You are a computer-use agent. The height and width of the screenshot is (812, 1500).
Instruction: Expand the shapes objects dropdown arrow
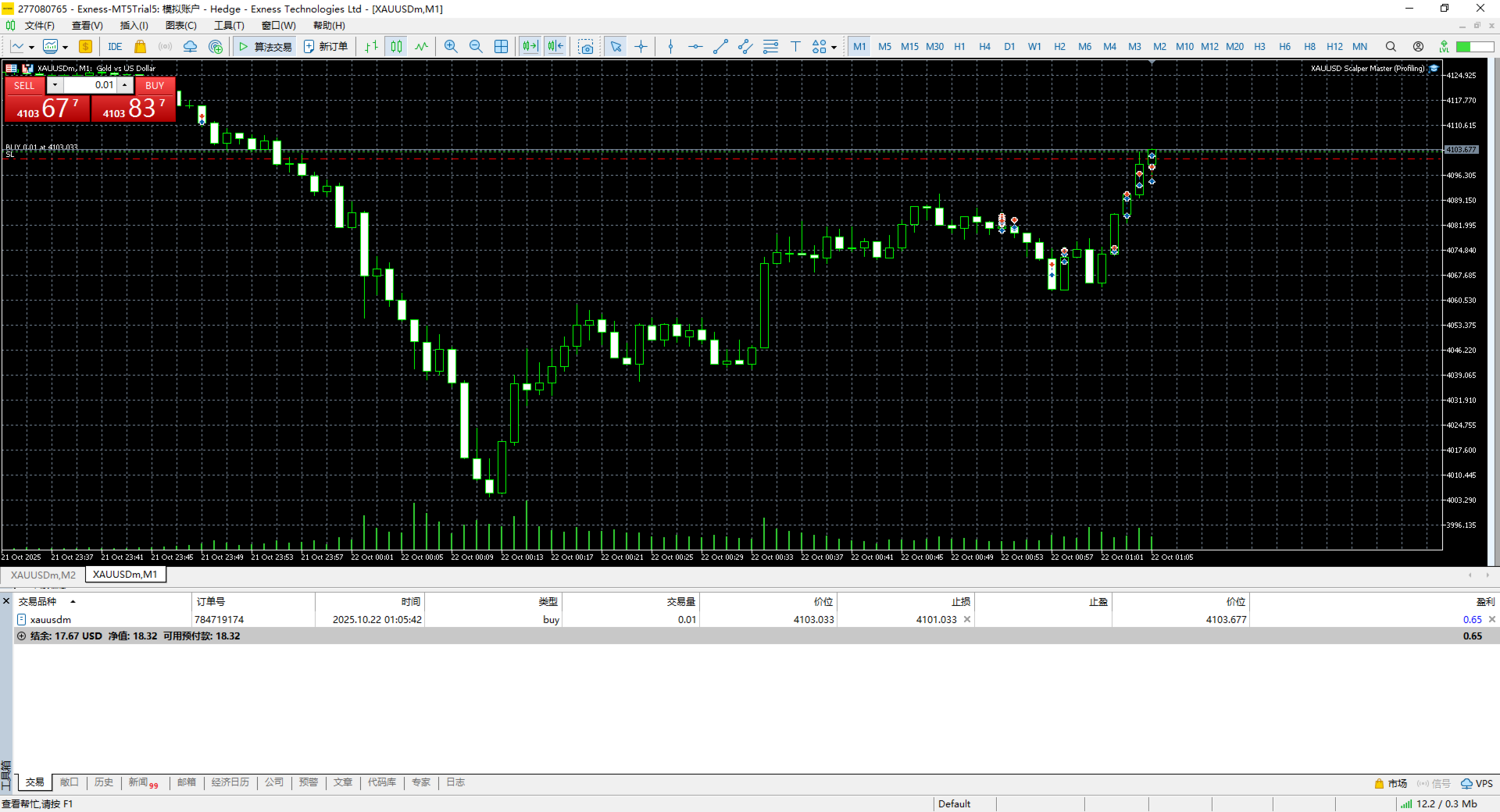[834, 48]
